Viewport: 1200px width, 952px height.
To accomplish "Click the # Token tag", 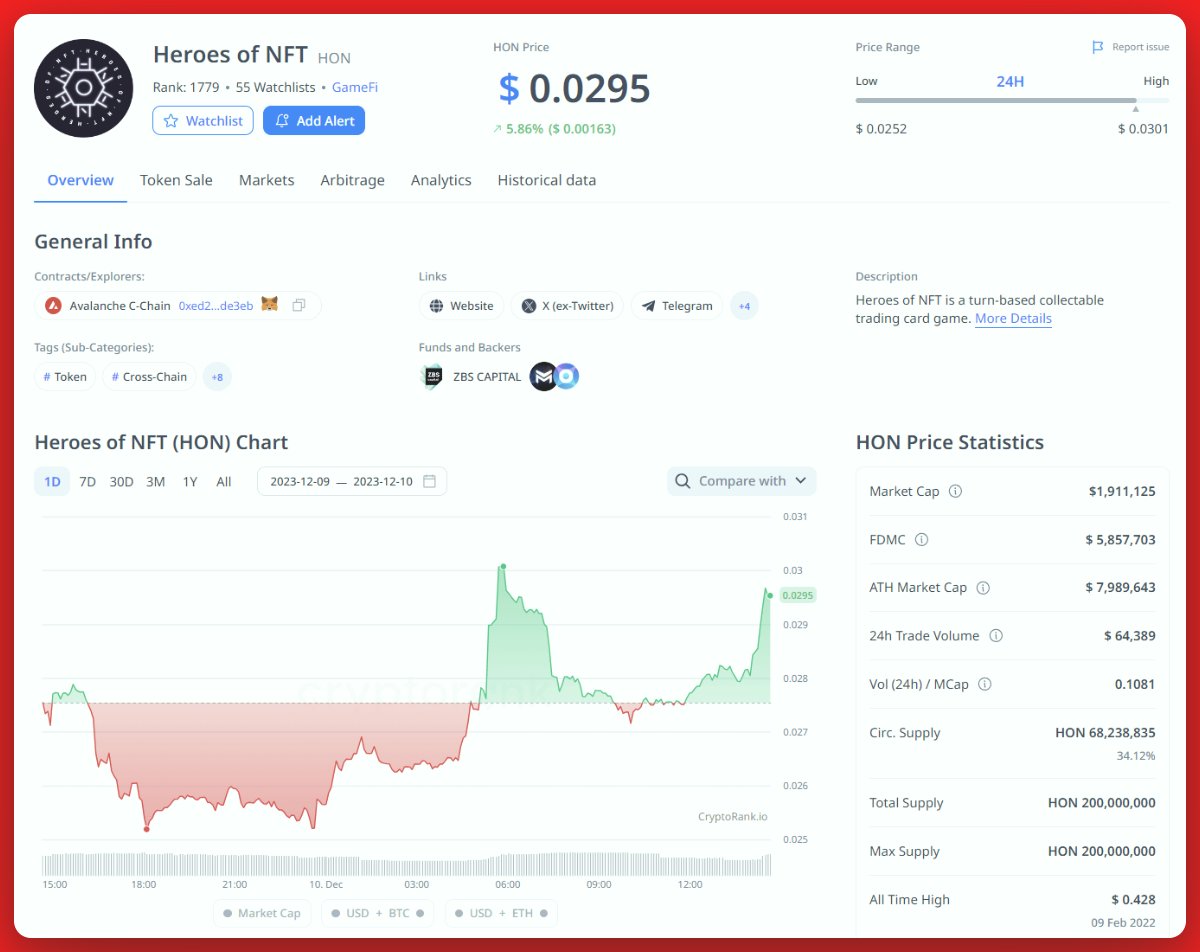I will coord(65,377).
